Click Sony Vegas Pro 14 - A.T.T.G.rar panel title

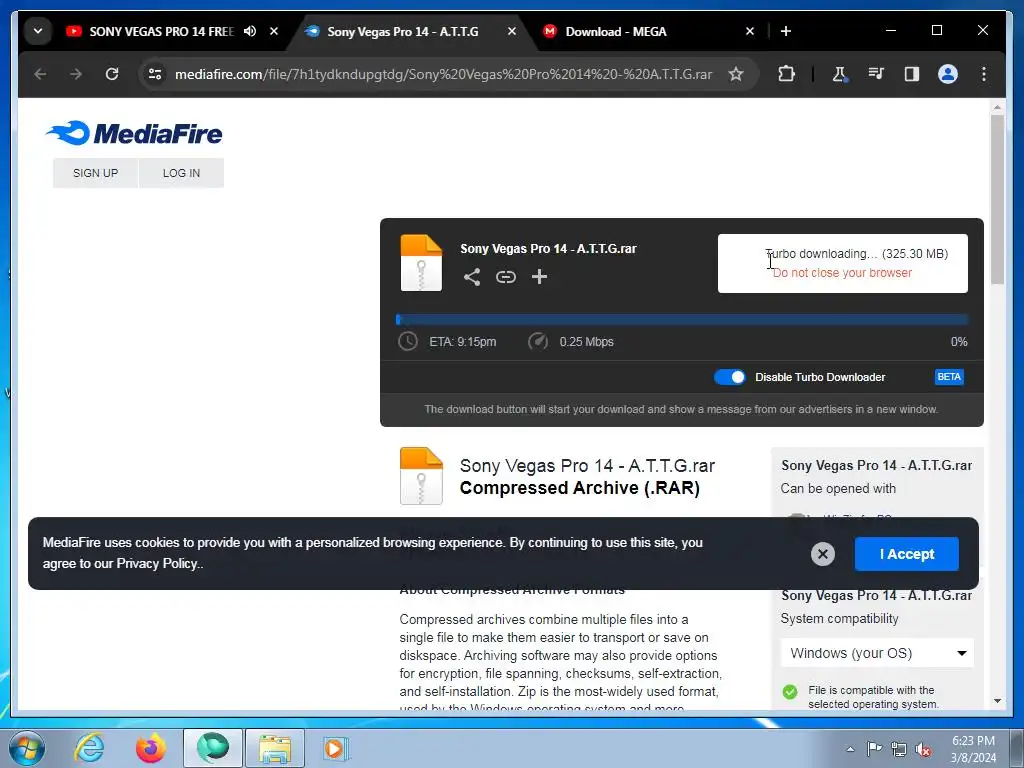point(548,249)
